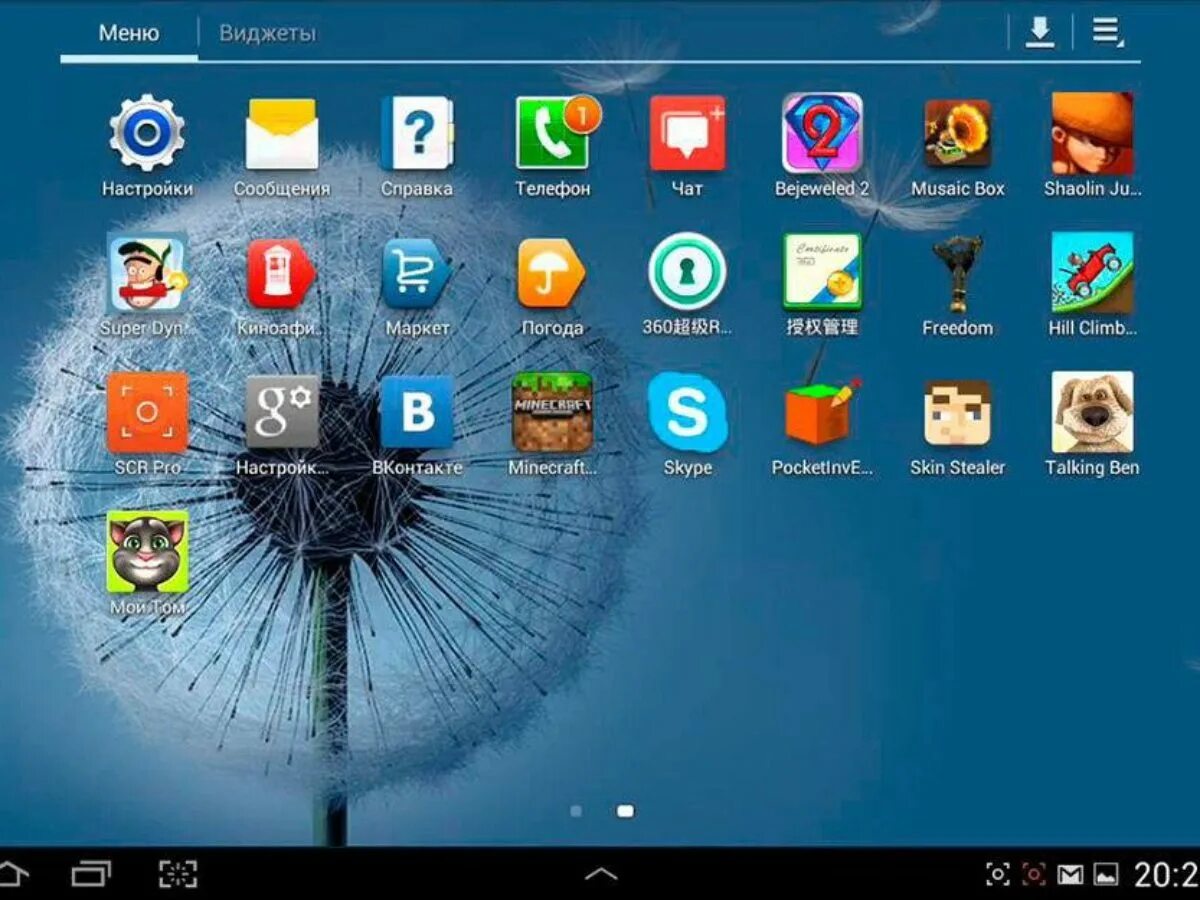Open the downloaded apps view

(1041, 32)
